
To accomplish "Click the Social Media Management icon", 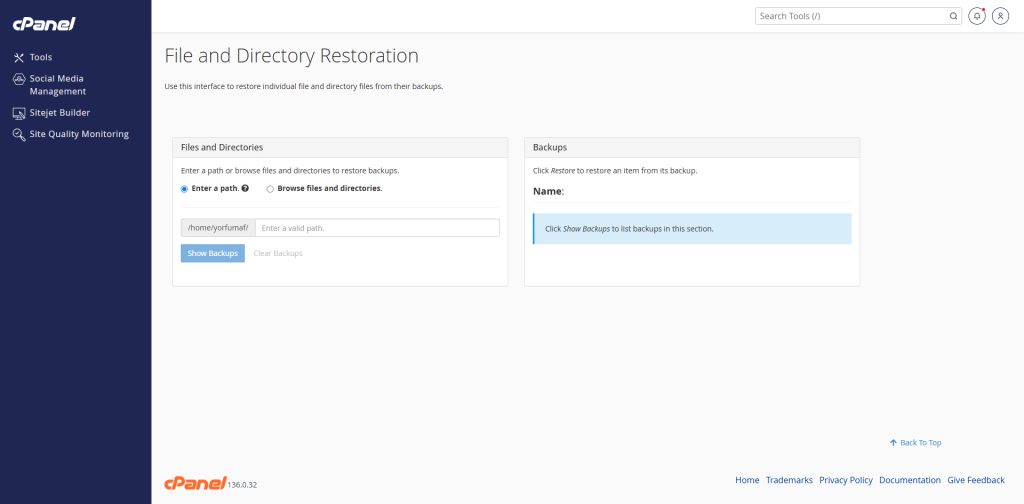I will (19, 79).
